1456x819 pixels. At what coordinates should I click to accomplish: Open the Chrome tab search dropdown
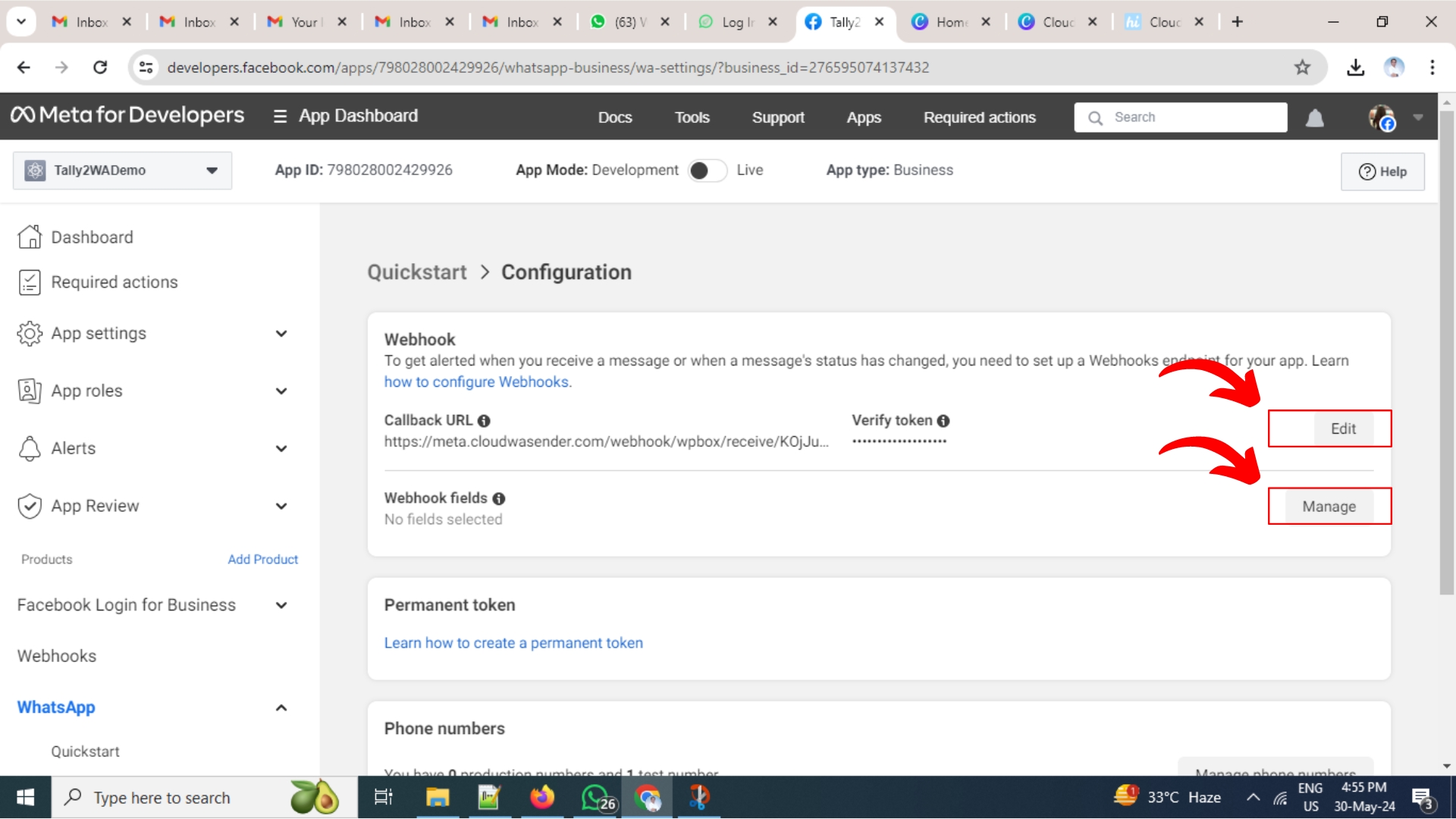pyautogui.click(x=21, y=21)
